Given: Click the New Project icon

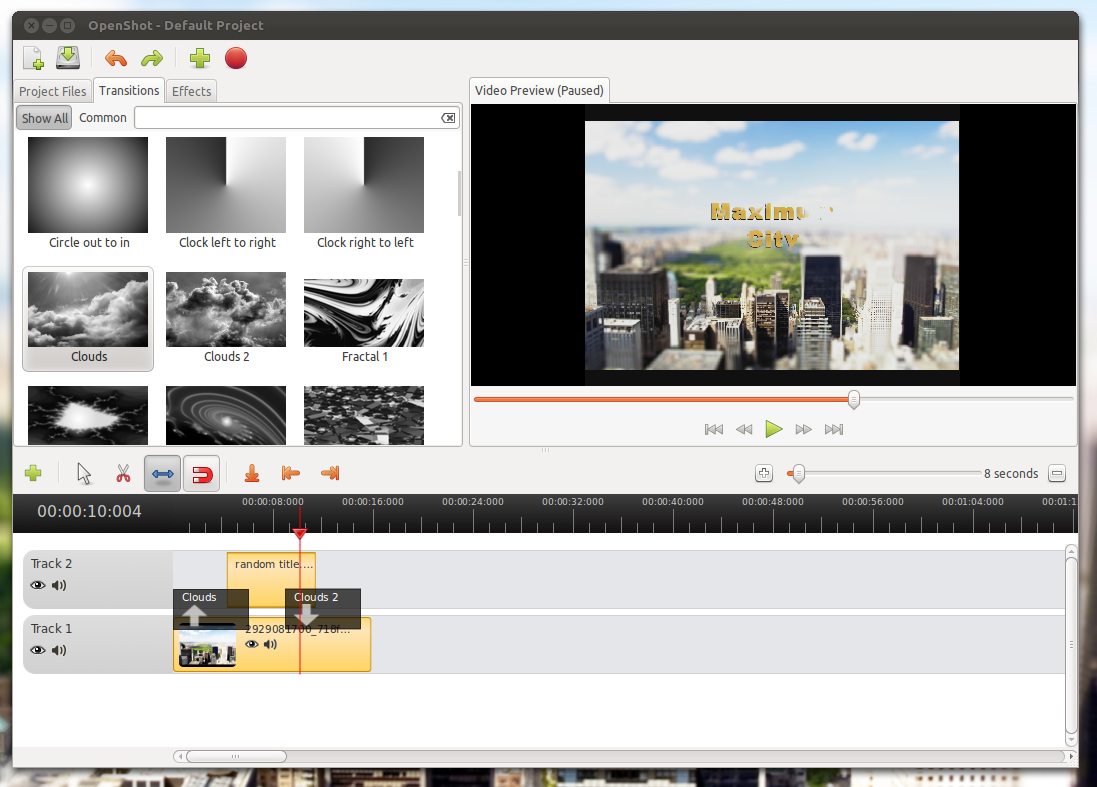Looking at the screenshot, I should pos(33,58).
